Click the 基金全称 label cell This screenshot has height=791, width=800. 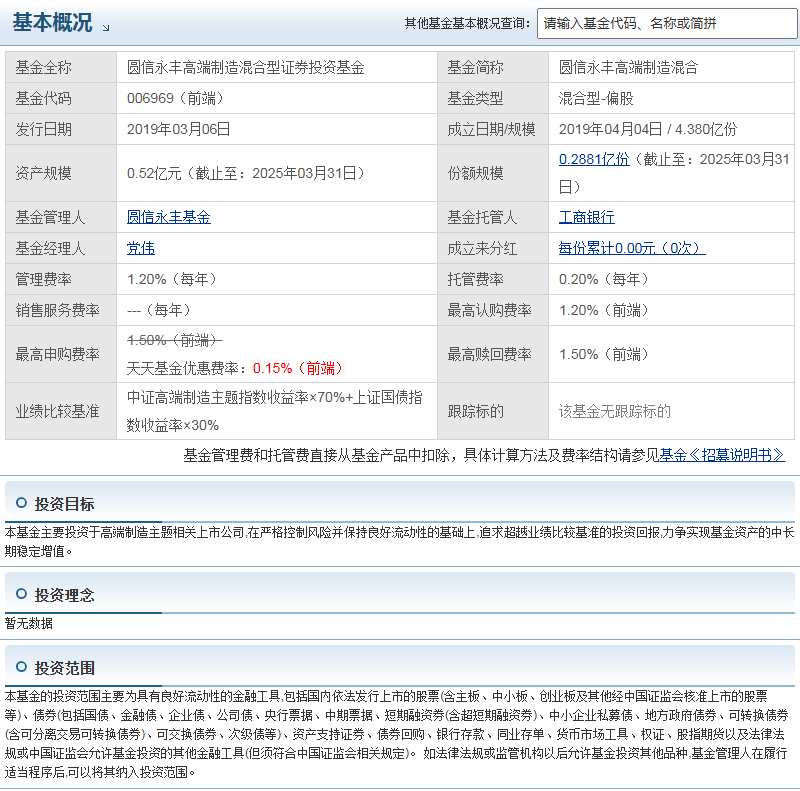tap(61, 67)
